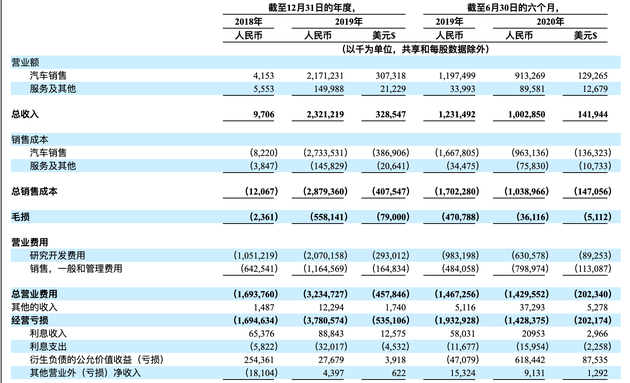
Task: Click the value 5,553
Action: coord(264,89)
